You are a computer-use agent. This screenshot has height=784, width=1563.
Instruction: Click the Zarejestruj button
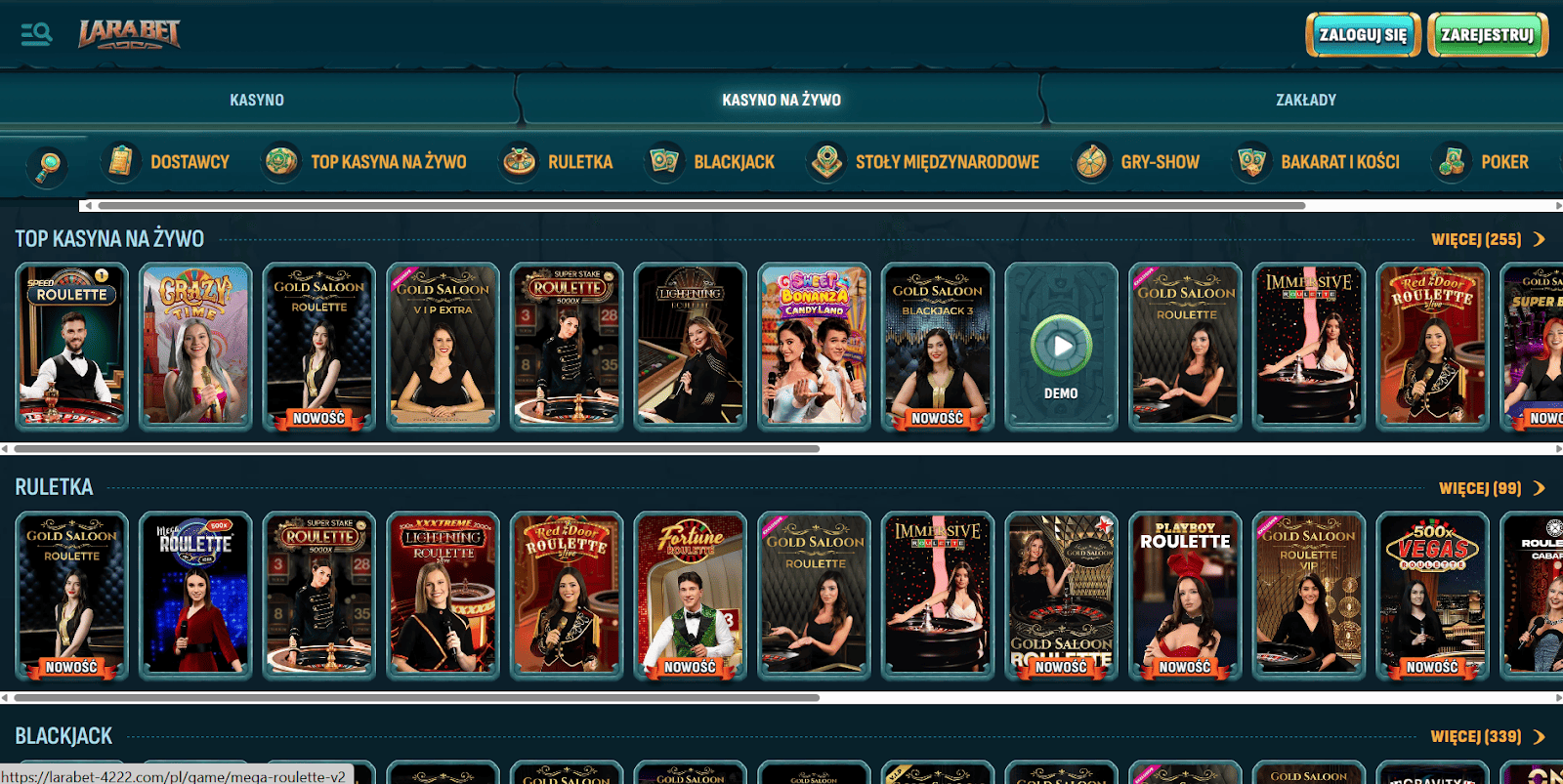(1487, 35)
